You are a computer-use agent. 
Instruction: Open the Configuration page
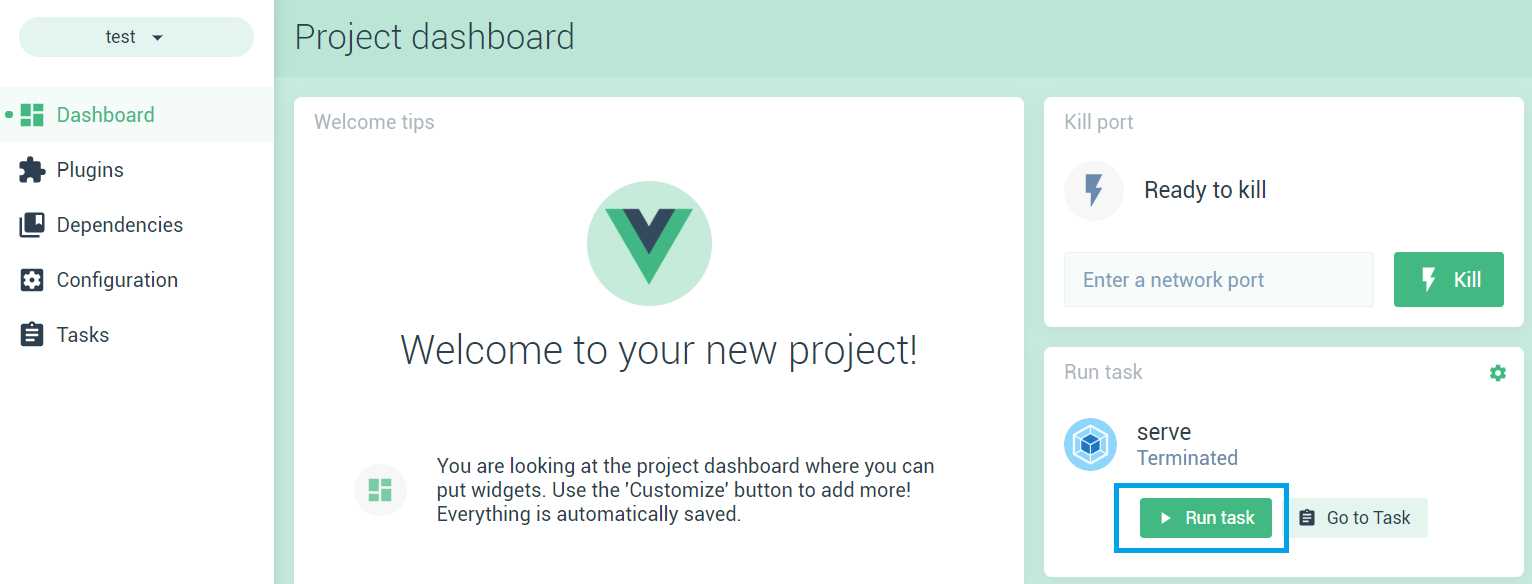117,279
